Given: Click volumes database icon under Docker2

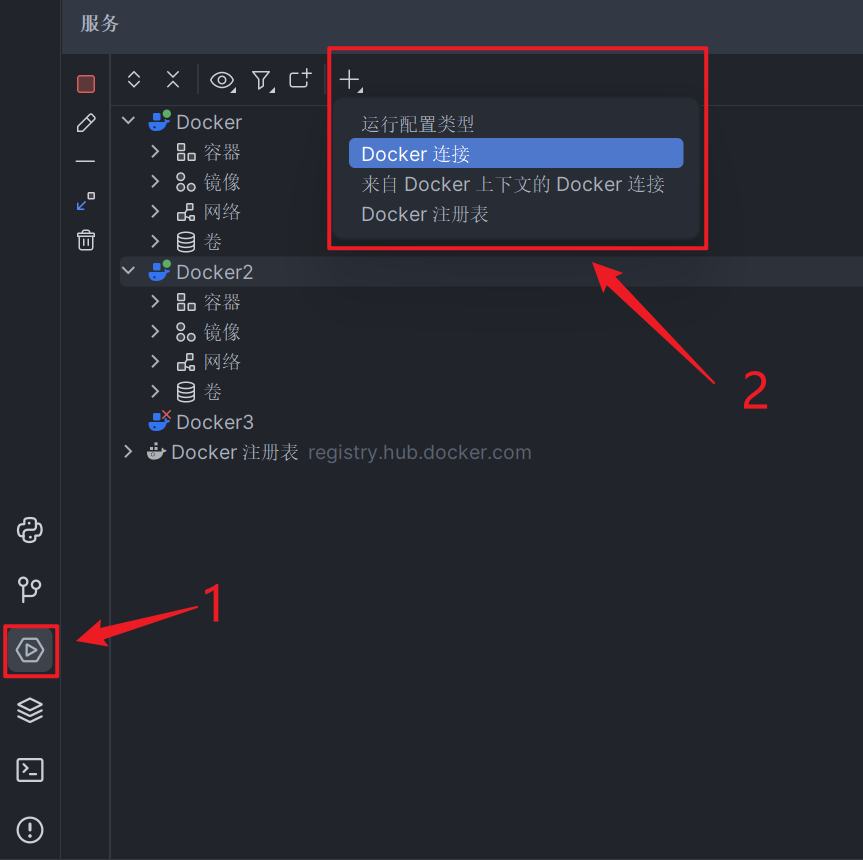Looking at the screenshot, I should pyautogui.click(x=186, y=392).
